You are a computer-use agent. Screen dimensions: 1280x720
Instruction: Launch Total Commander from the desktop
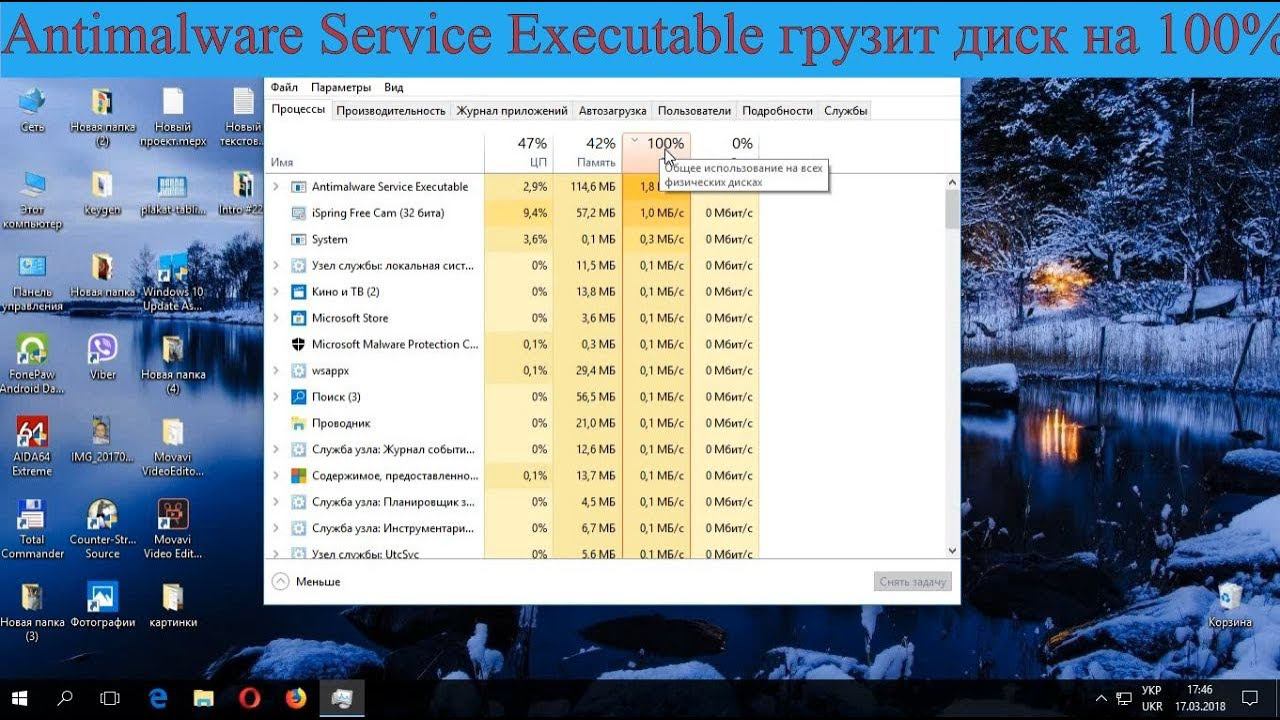[33, 528]
